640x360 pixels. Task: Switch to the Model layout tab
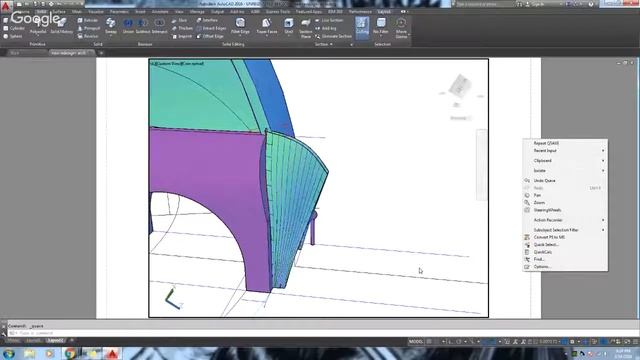(13, 340)
